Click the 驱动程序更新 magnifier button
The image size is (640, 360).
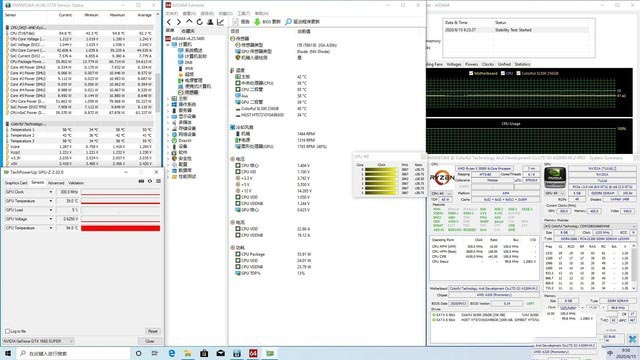[302, 22]
